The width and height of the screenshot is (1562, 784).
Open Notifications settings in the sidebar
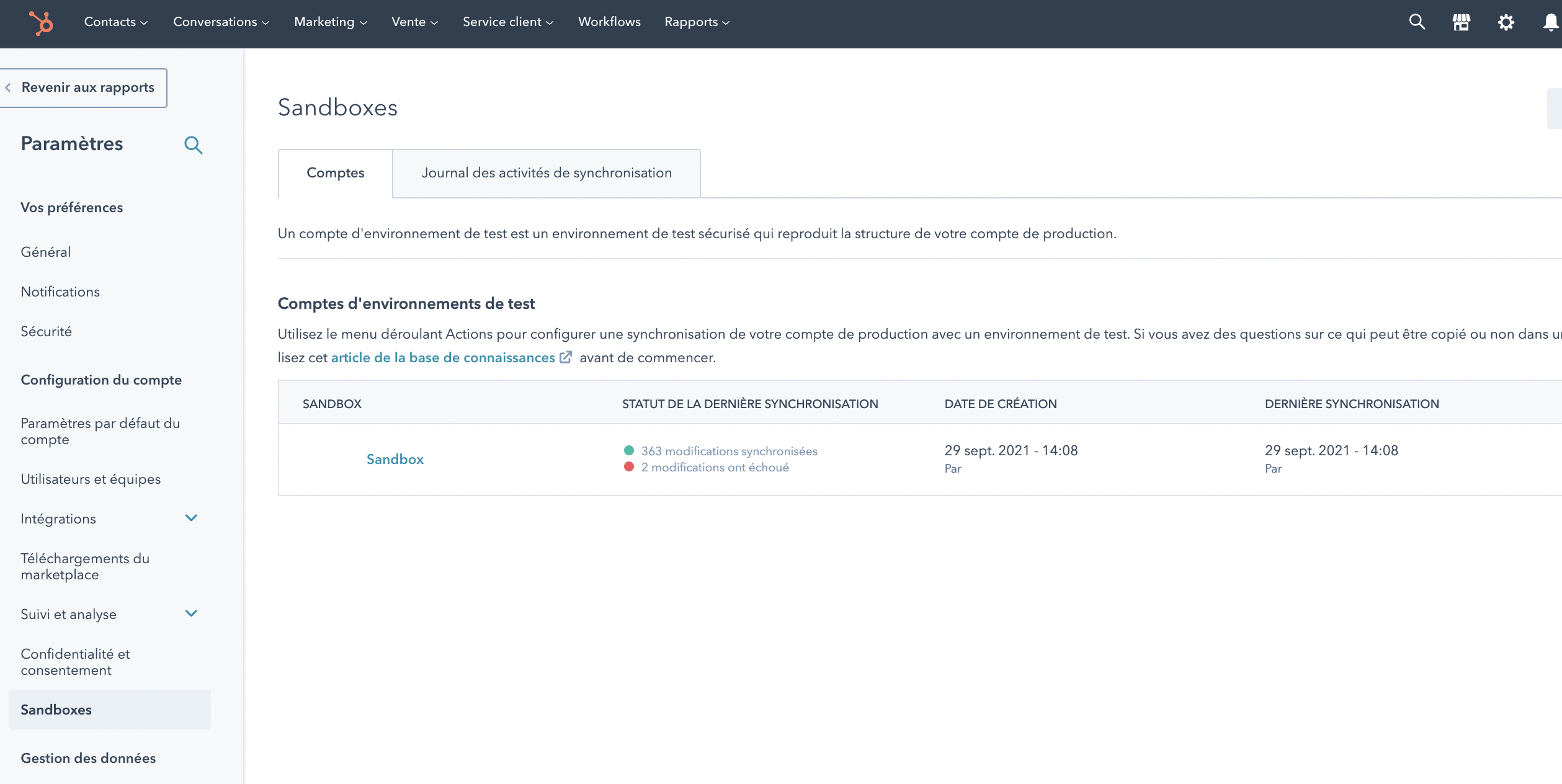[60, 291]
